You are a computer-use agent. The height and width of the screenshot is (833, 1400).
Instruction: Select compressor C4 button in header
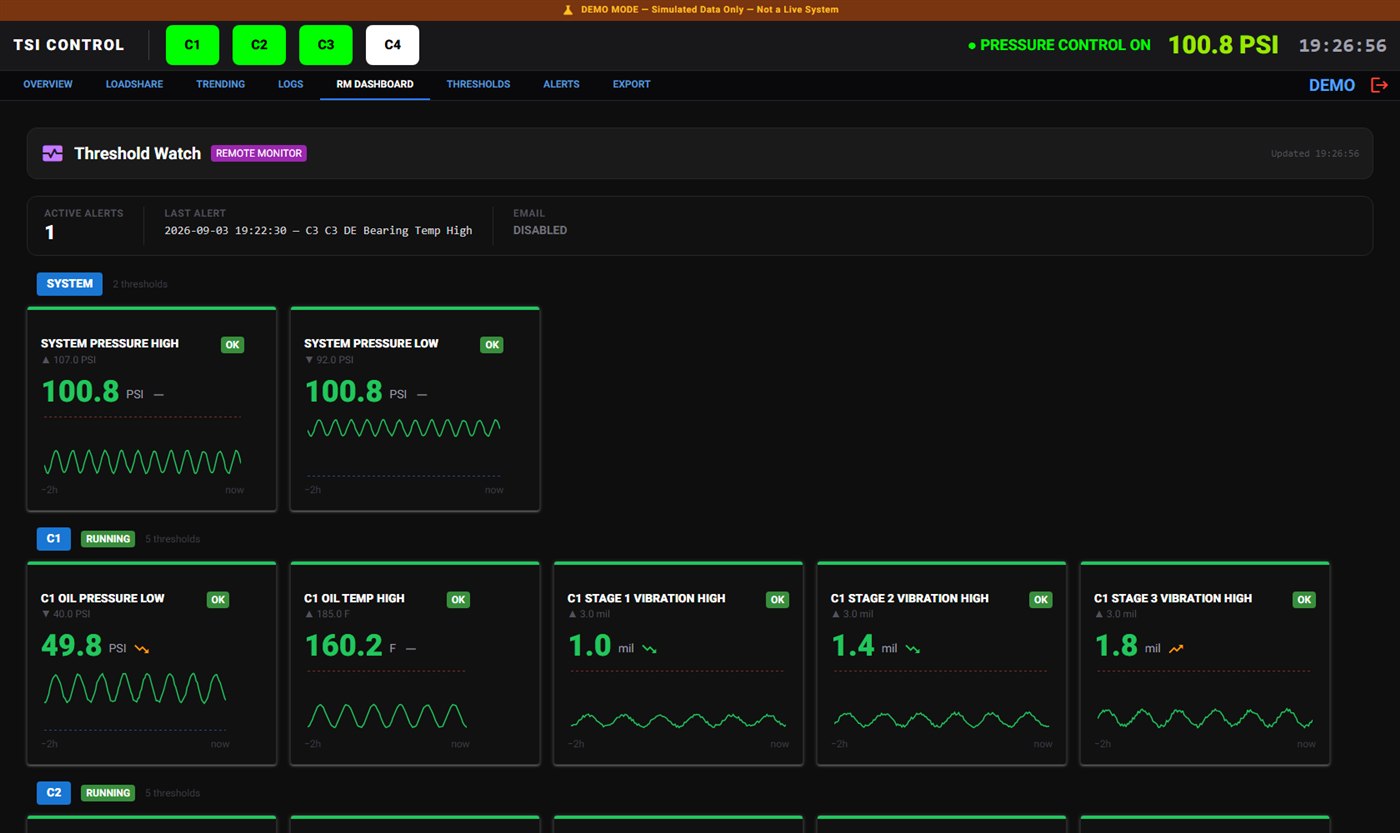point(392,45)
